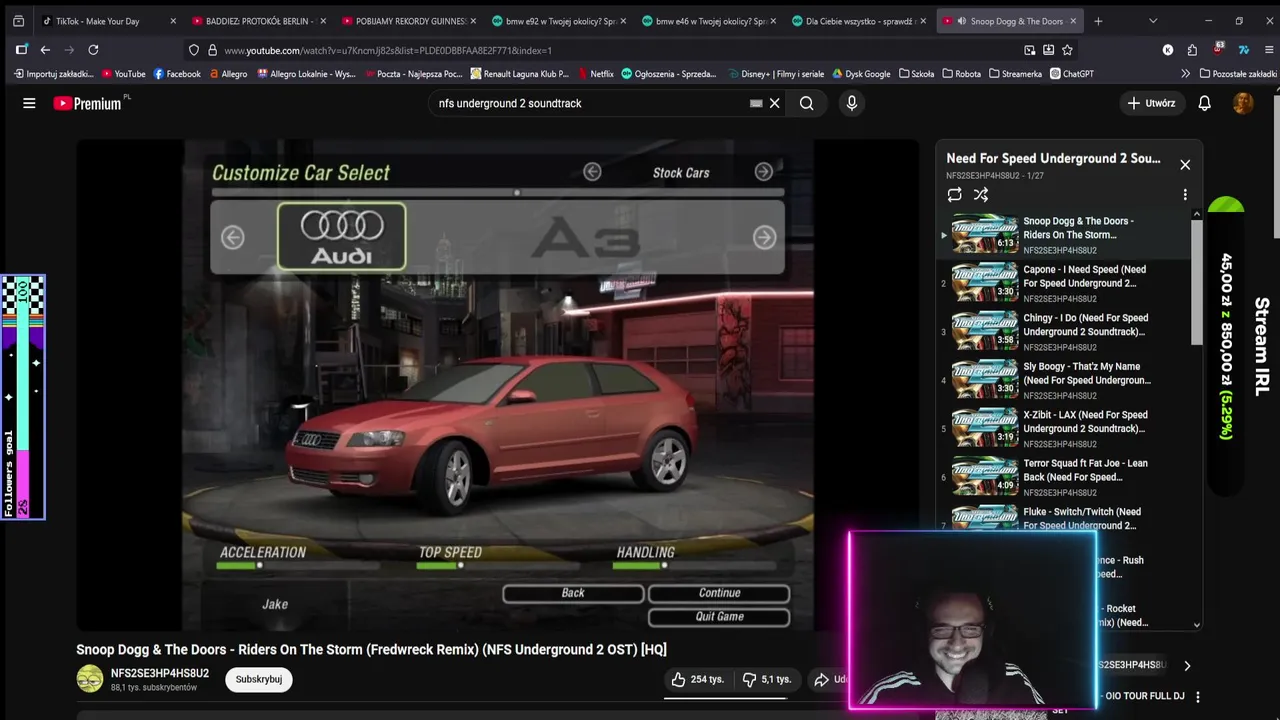Screen dimensions: 1280x720
Task: Open the YouTube guide hamburger menu
Action: 29,103
